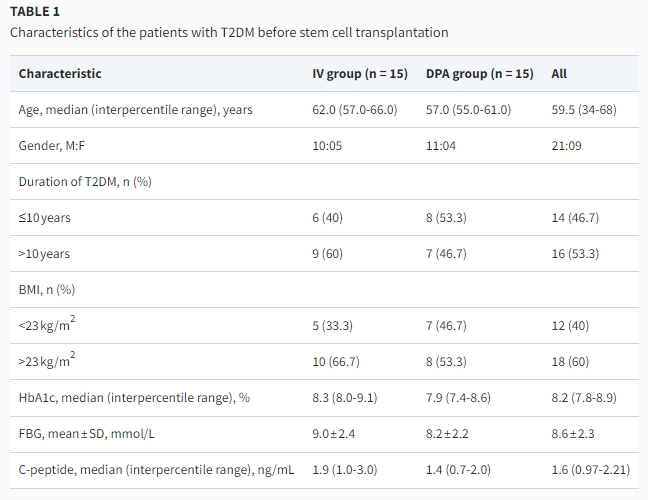Click the Duration of T2DM, n (%) row

[85, 181]
